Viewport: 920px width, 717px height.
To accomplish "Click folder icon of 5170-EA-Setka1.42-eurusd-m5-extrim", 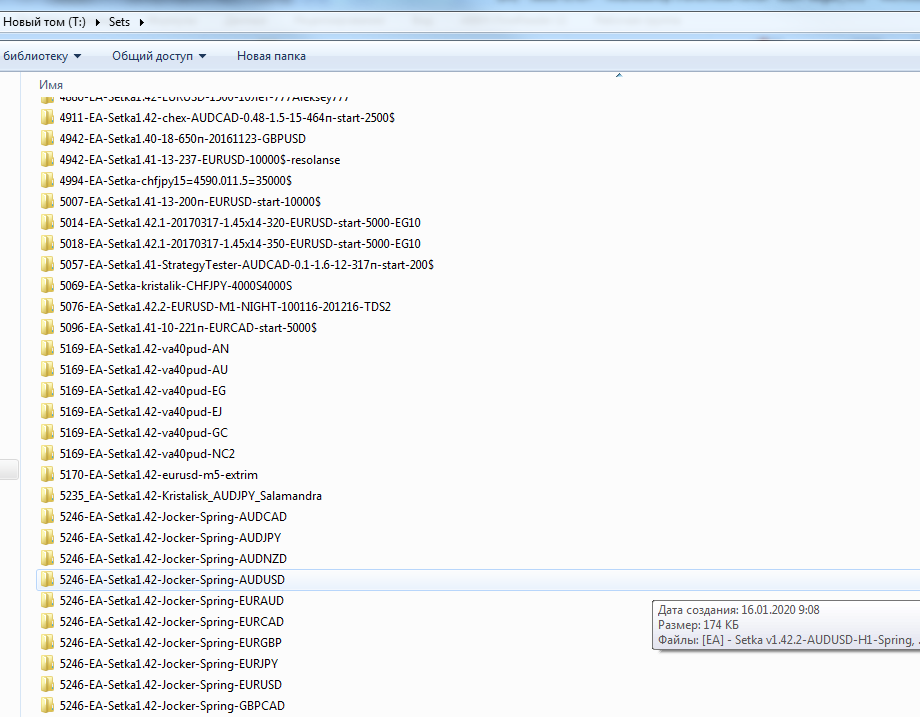I will pos(48,475).
